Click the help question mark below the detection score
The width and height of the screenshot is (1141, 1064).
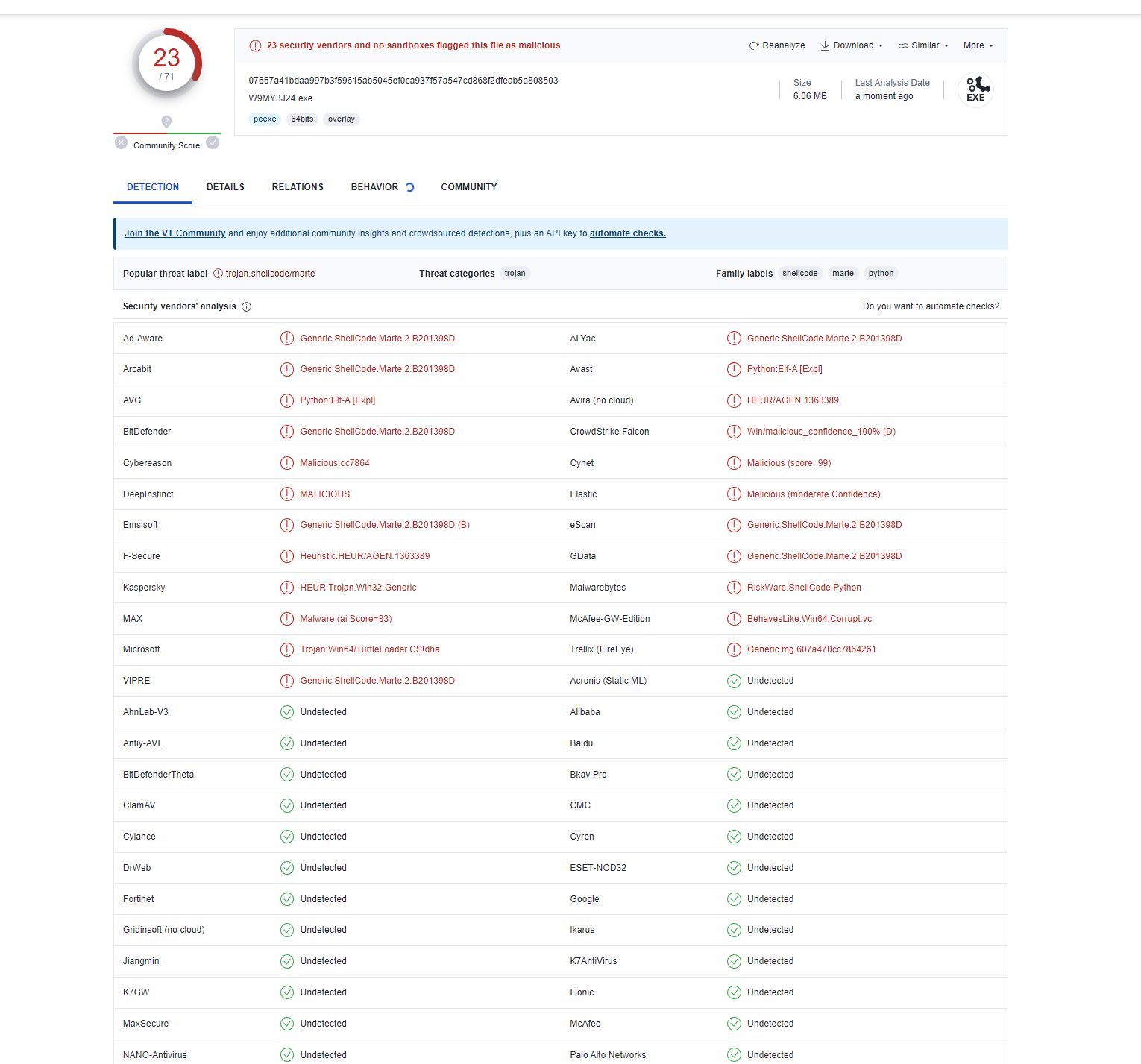click(166, 122)
